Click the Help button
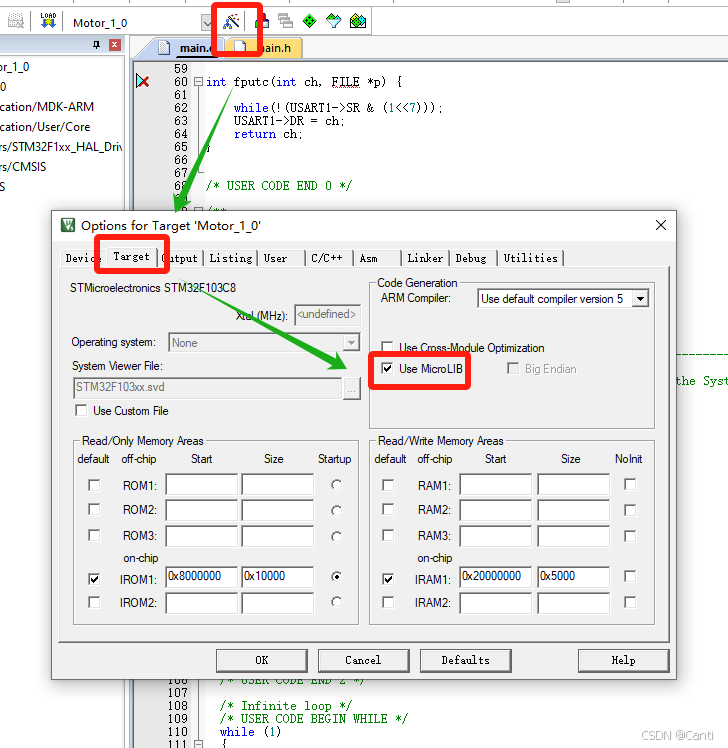This screenshot has width=728, height=748. [623, 660]
